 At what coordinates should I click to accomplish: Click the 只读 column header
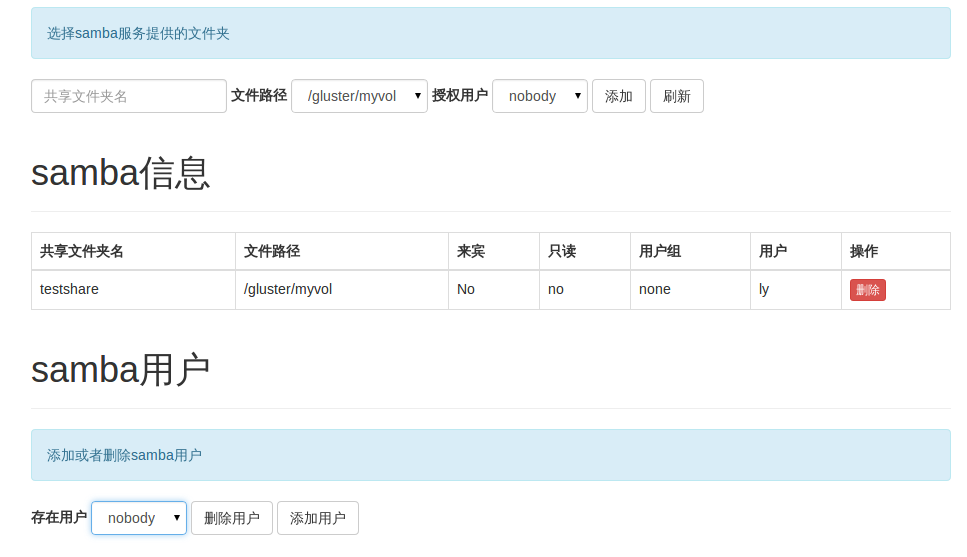point(585,251)
